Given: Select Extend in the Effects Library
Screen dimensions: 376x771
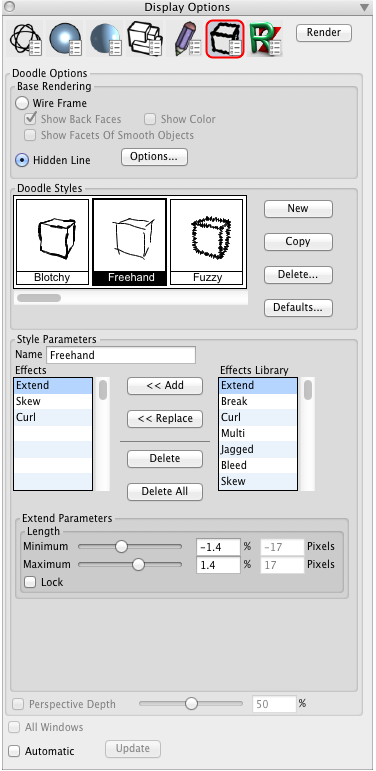Looking at the screenshot, I should coord(258,386).
